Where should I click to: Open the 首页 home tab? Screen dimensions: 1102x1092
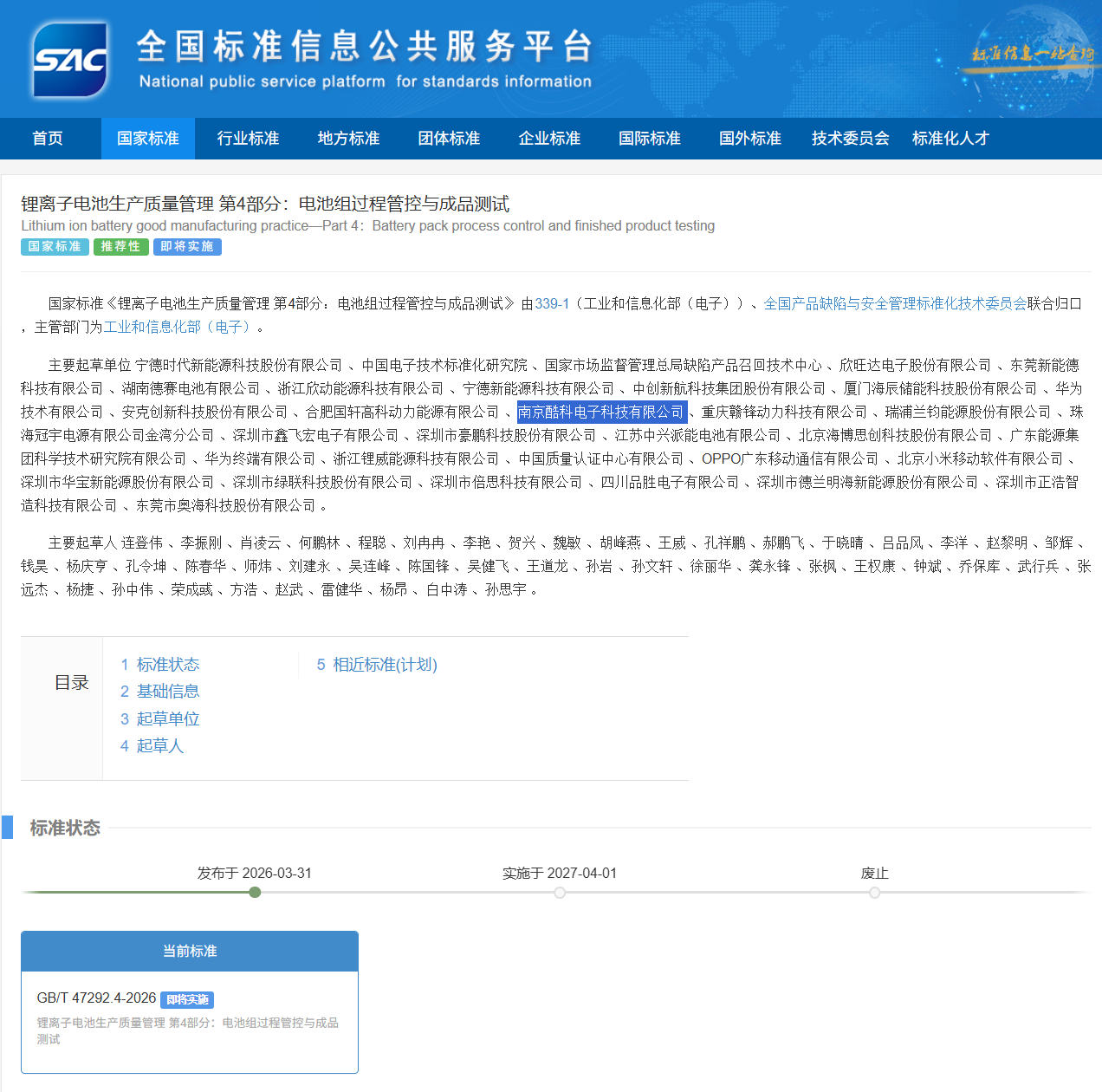[48, 139]
